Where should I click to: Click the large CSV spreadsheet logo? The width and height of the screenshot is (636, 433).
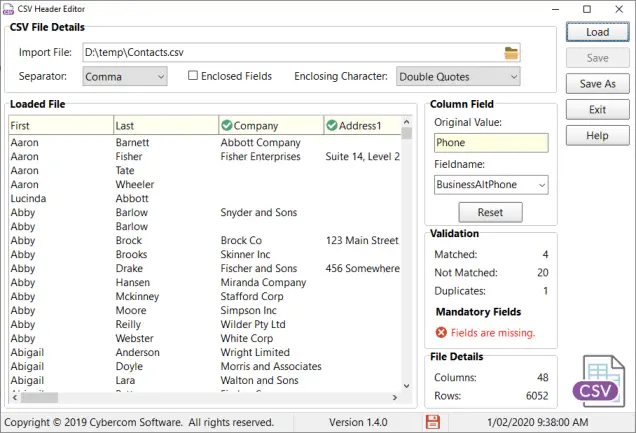(599, 381)
